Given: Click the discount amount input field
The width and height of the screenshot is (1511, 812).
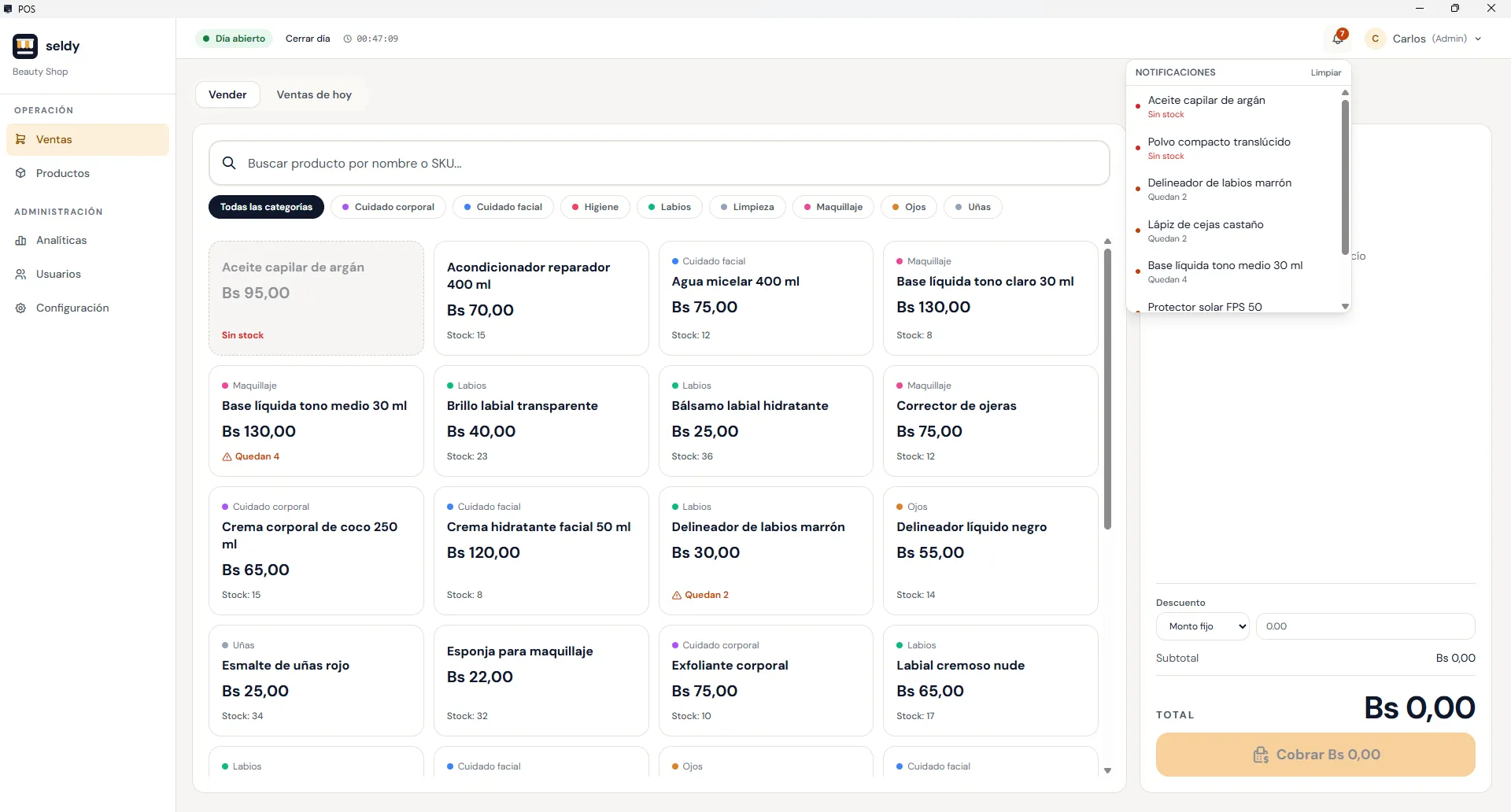Looking at the screenshot, I should click(x=1365, y=626).
